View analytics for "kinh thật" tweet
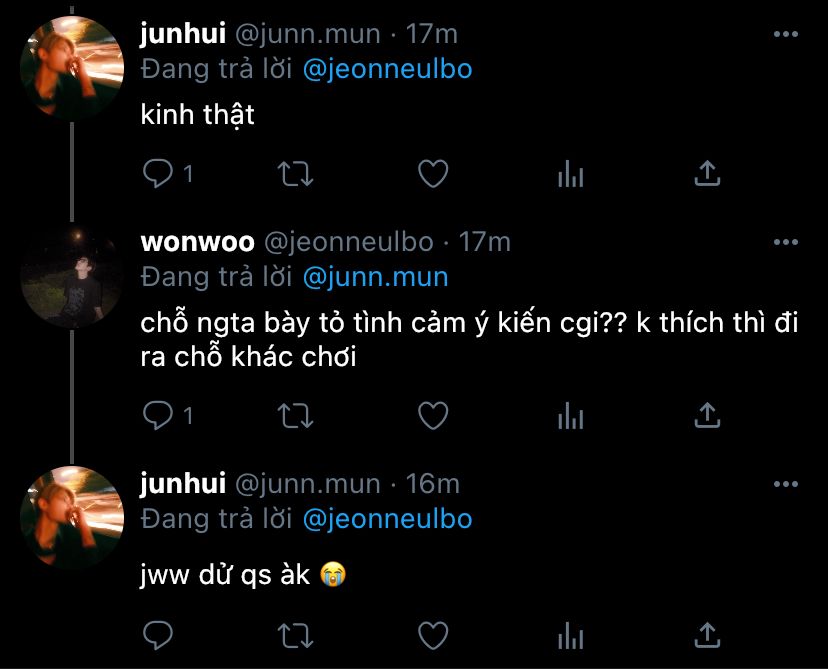Screen dimensions: 828x669 [570, 175]
